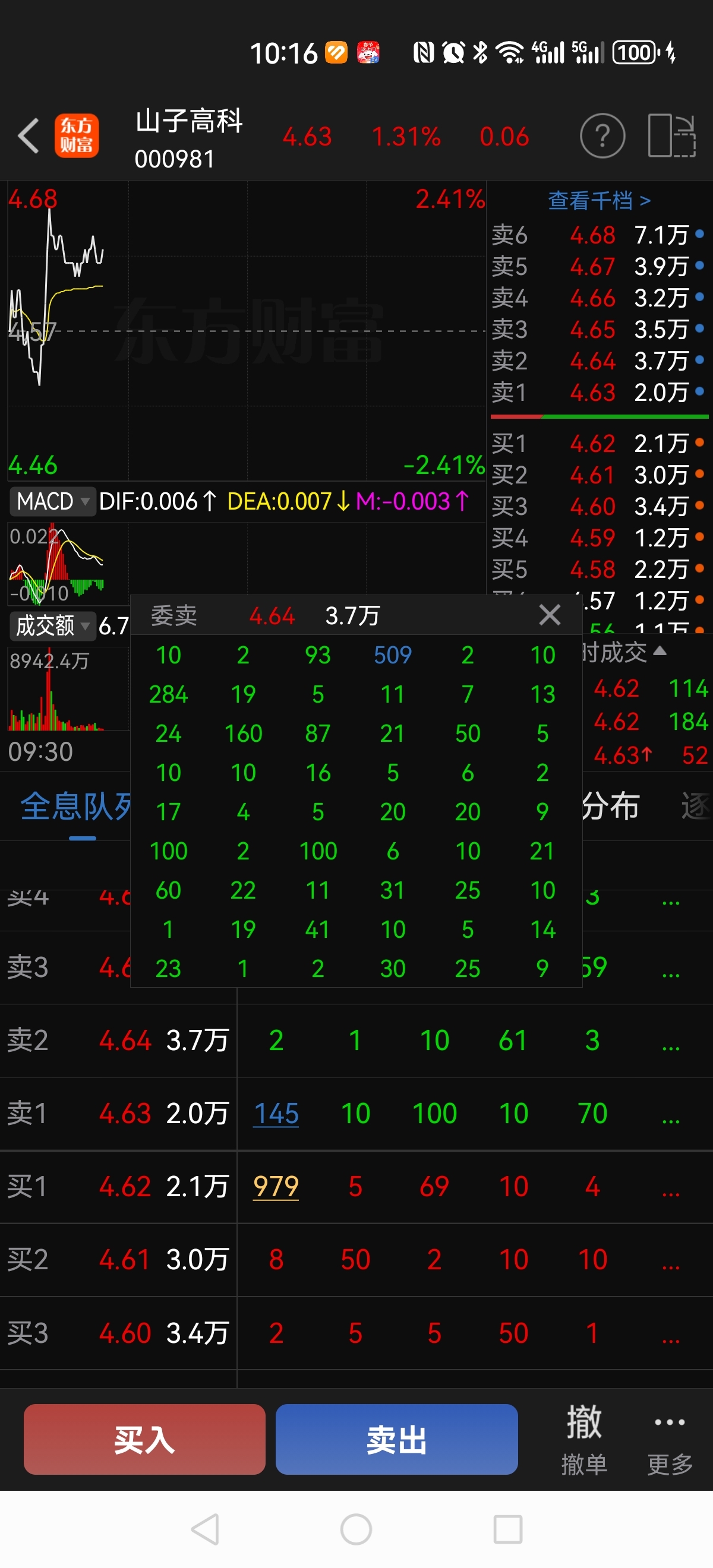Select the 卖4 4.66 order row

point(599,298)
